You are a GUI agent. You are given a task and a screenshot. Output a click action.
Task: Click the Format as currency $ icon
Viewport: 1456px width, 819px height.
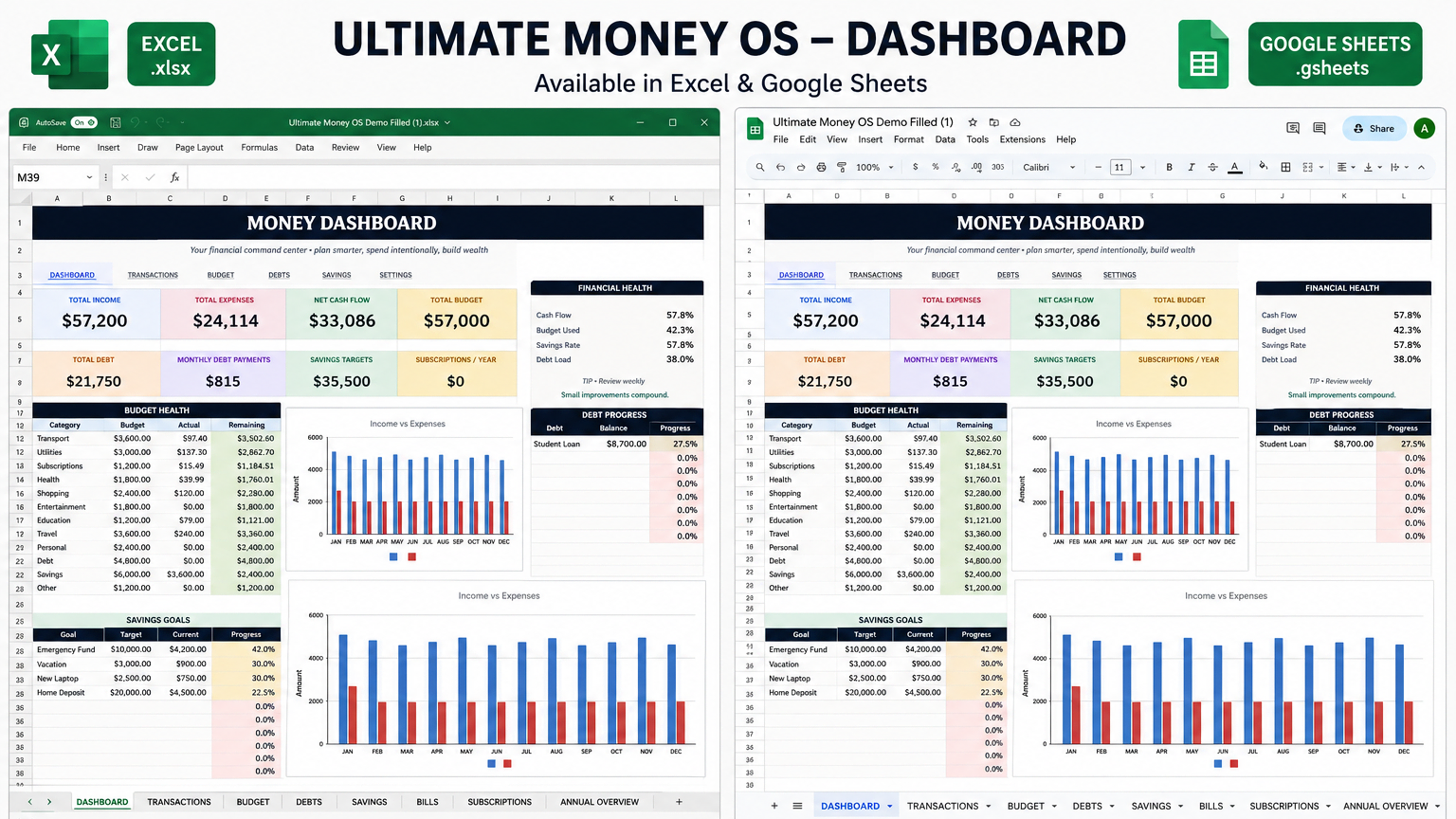click(915, 167)
